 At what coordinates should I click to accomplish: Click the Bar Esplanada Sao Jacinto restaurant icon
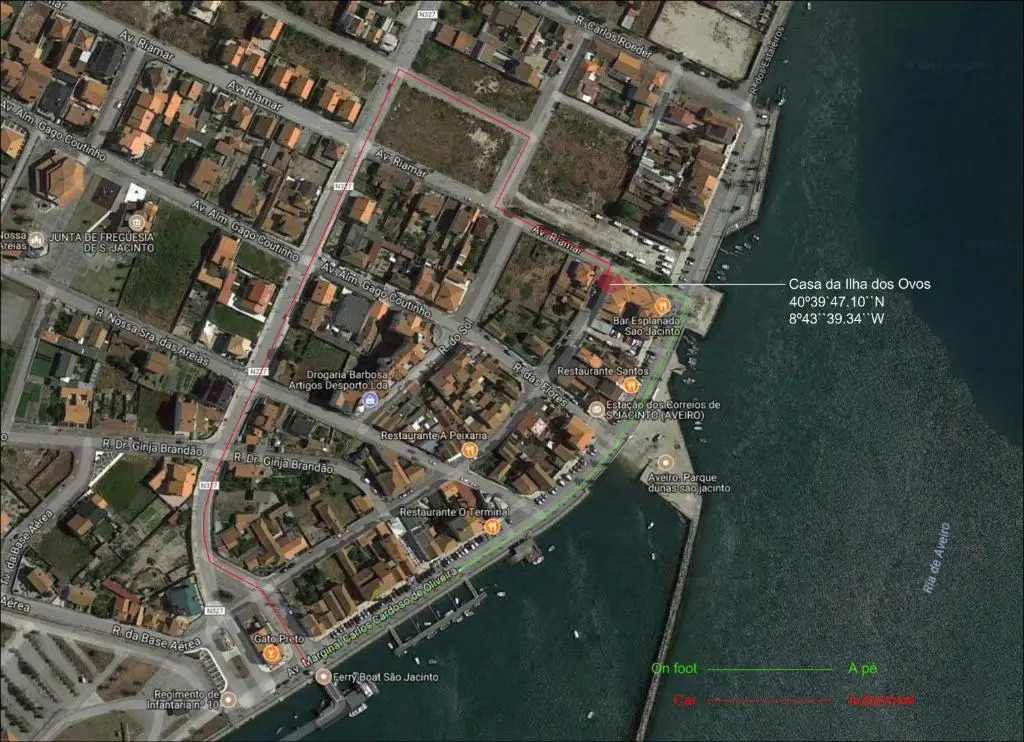[x=661, y=304]
